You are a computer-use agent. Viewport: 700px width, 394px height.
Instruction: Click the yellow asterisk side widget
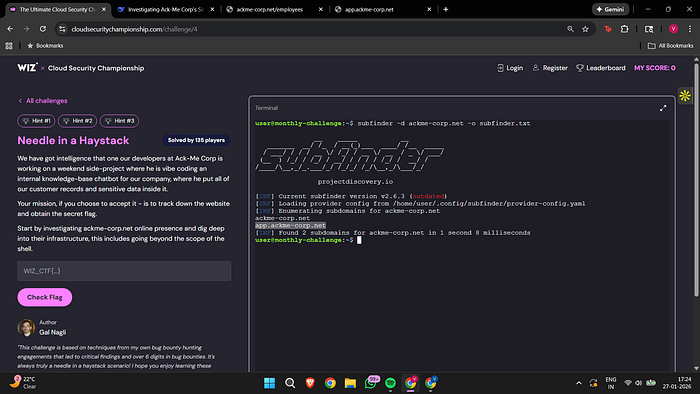[685, 95]
